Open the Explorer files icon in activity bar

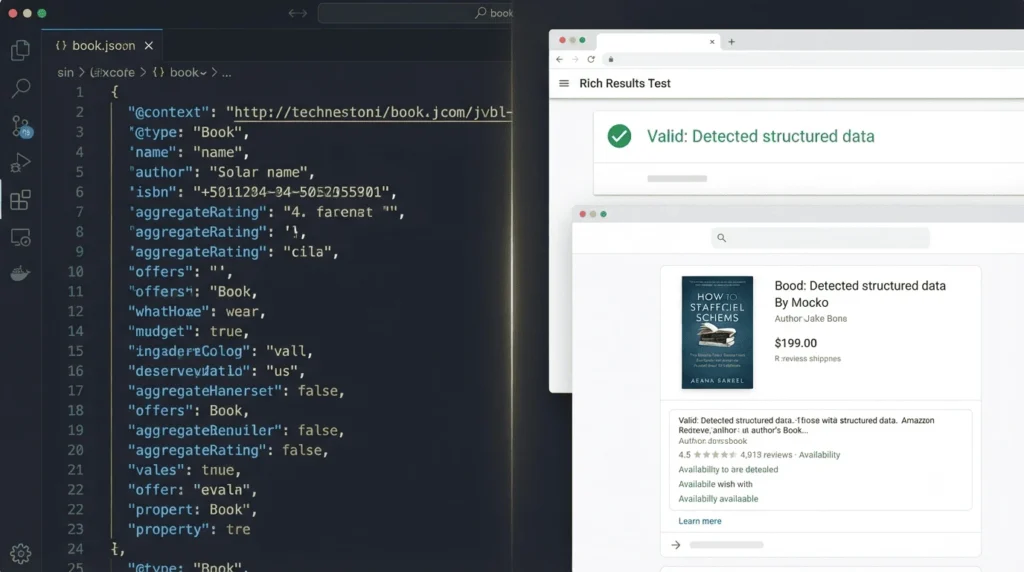(20, 50)
